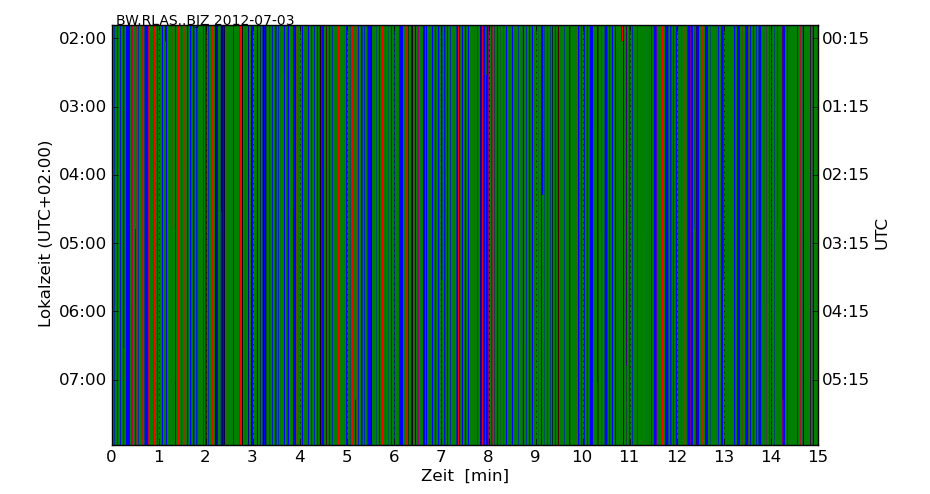This screenshot has height=494, width=930.
Task: Pick the 0 minute tick on x-axis
Action: 112,457
